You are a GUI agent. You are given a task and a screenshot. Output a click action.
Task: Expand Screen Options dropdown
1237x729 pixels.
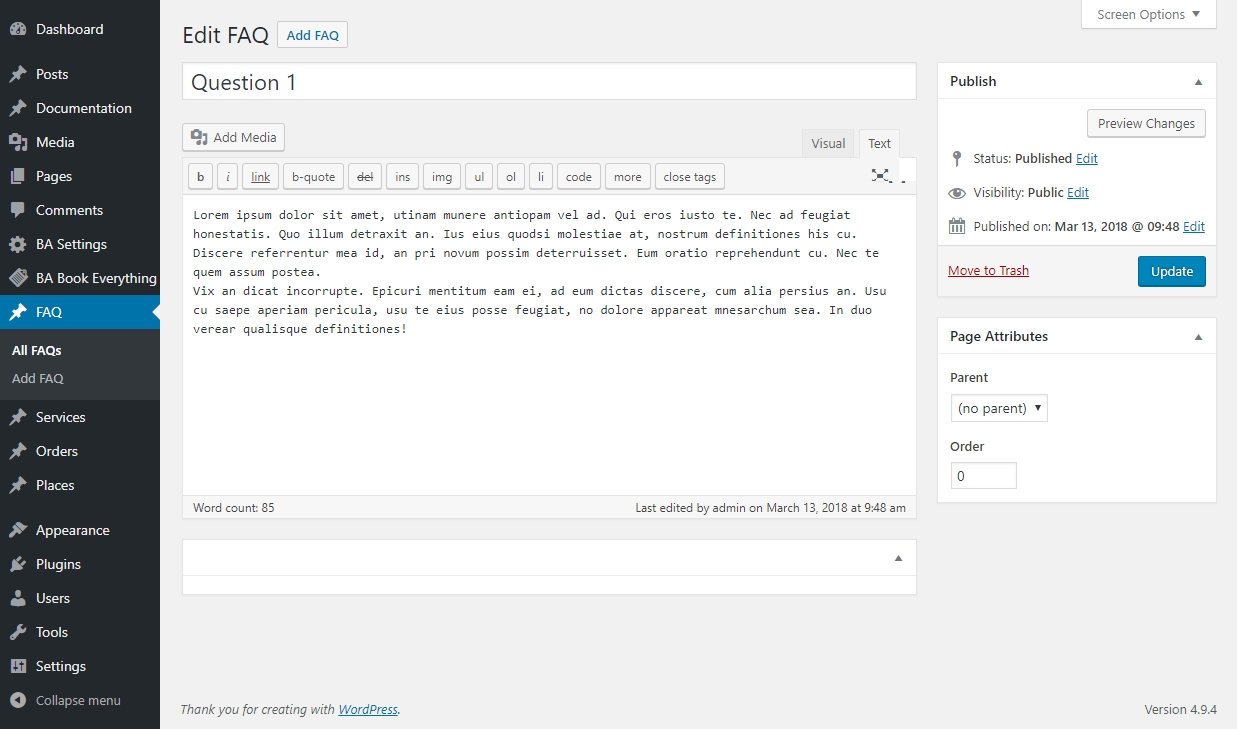pyautogui.click(x=1148, y=15)
